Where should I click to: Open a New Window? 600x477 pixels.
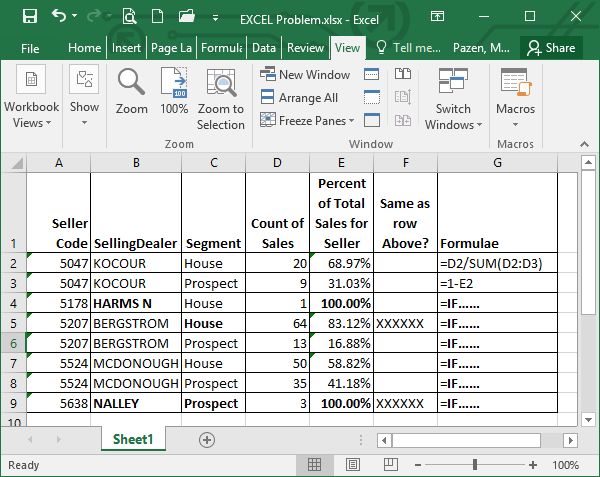click(305, 75)
